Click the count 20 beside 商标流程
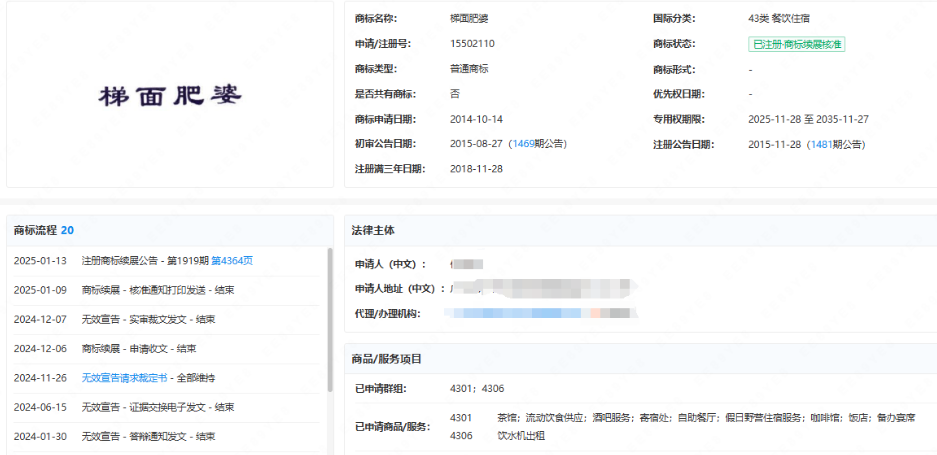 pos(68,230)
